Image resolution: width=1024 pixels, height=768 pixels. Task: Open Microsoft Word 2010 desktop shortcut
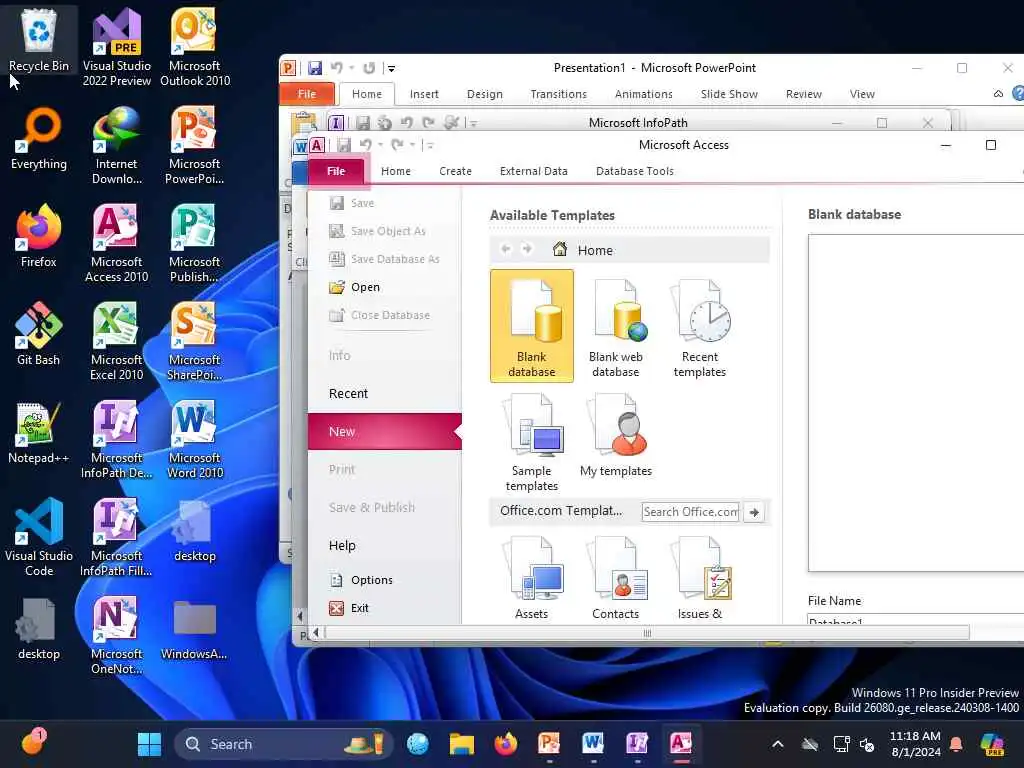pos(195,439)
